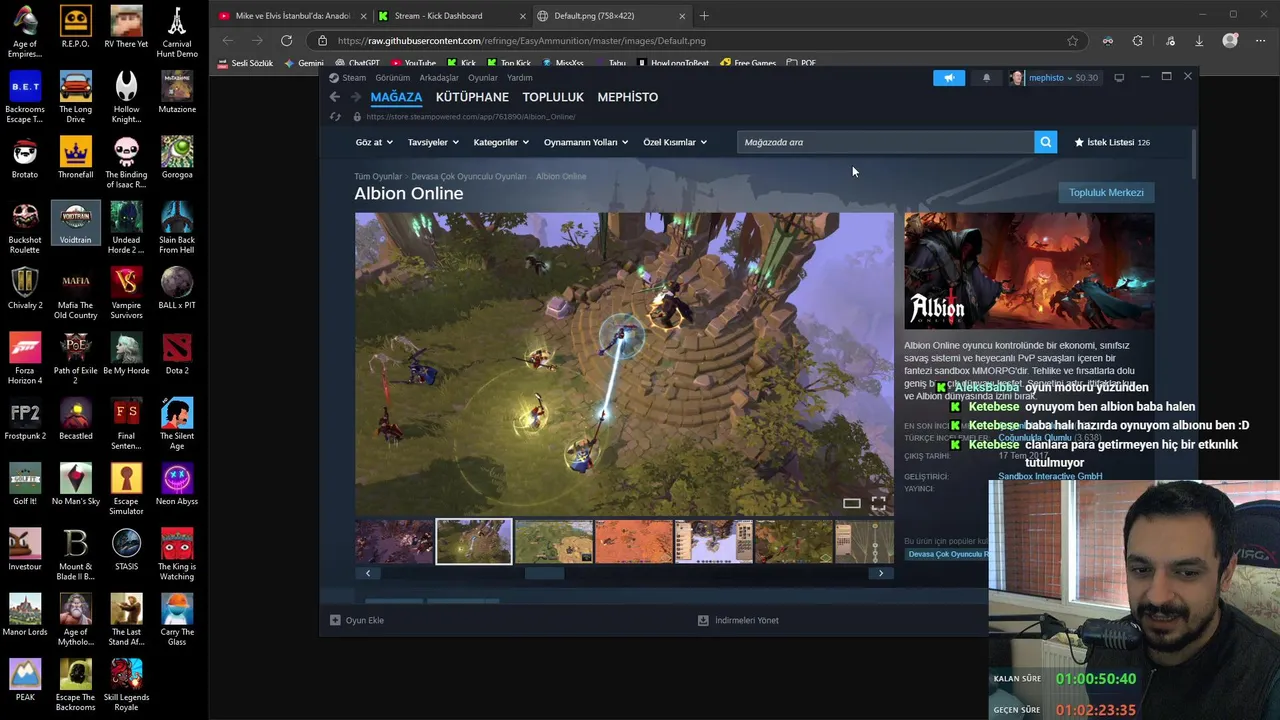
Task: Open R.E.P.O. desktop shortcut
Action: click(x=75, y=28)
